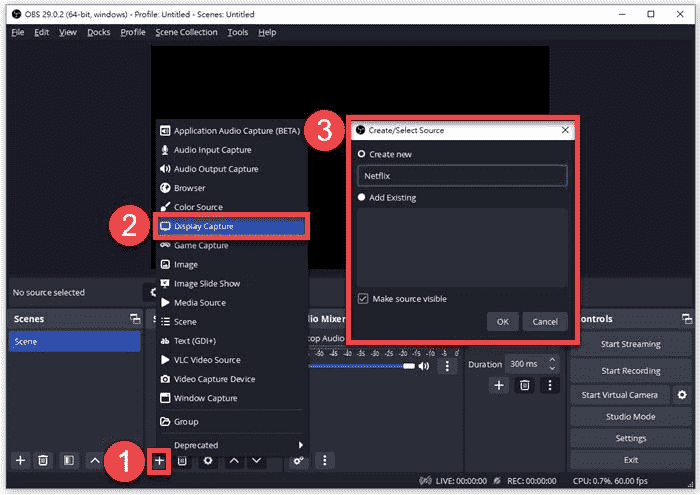
Task: Select the Create new radio option
Action: tap(362, 154)
